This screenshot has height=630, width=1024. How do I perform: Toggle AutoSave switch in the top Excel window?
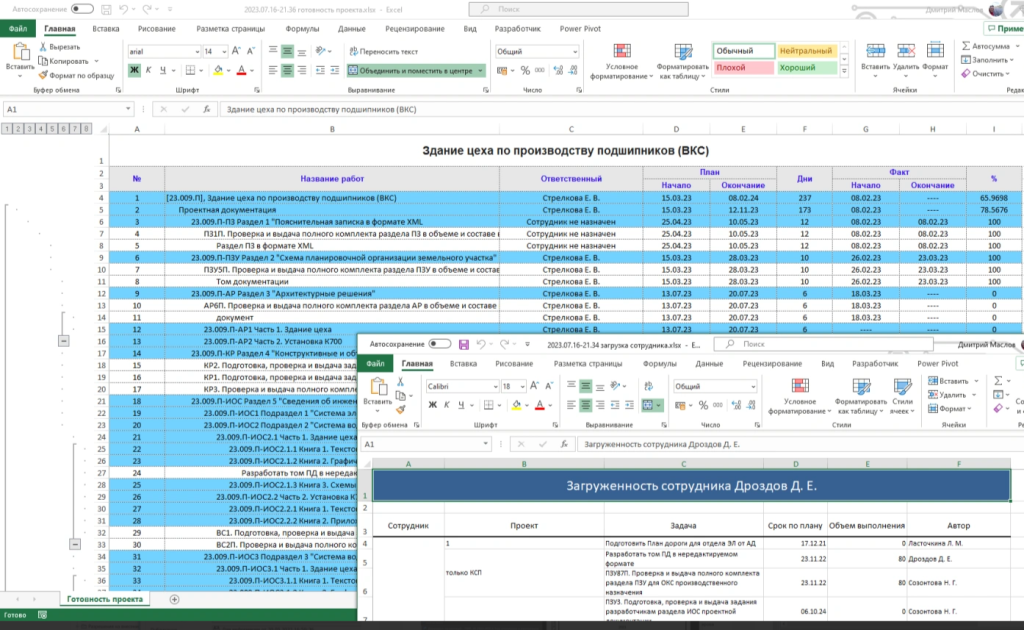82,8
